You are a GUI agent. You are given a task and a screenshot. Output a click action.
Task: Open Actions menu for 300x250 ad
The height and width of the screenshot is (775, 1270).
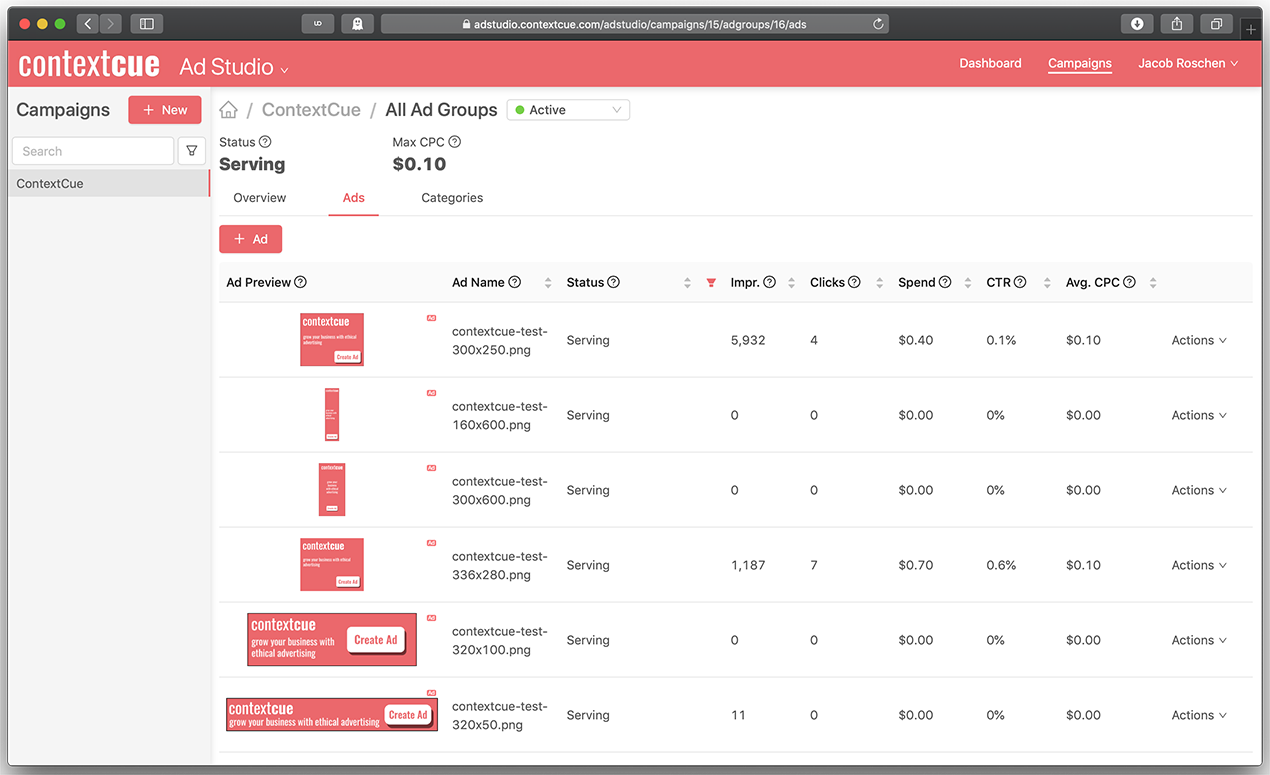pos(1199,340)
